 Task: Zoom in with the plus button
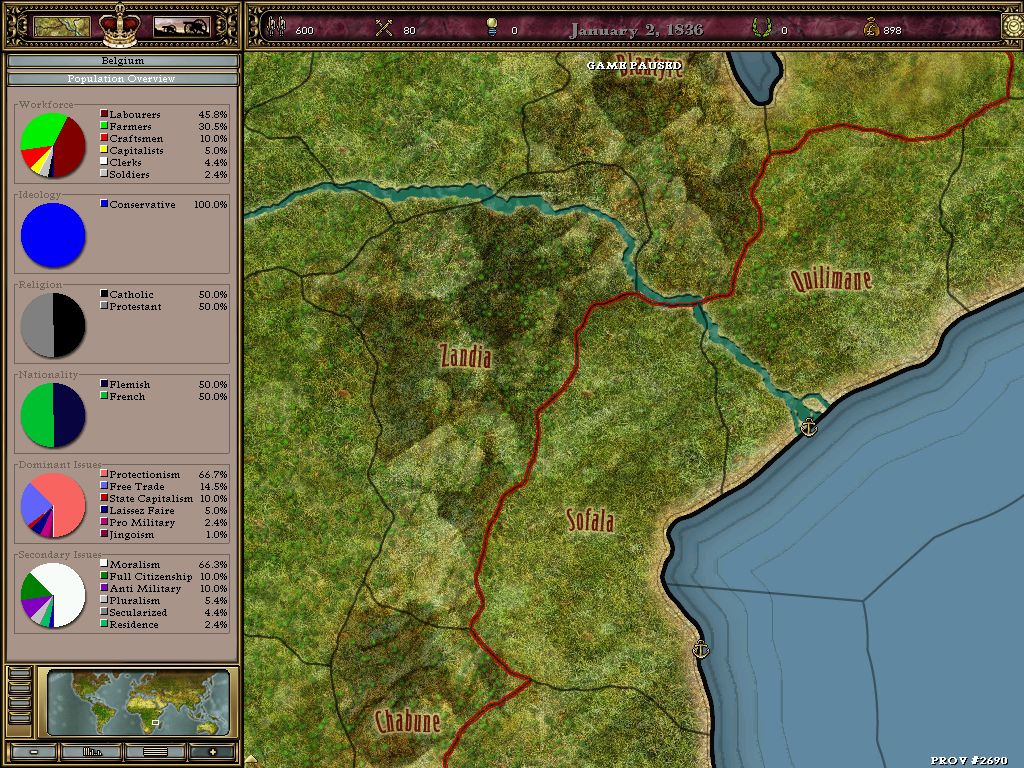tap(212, 752)
